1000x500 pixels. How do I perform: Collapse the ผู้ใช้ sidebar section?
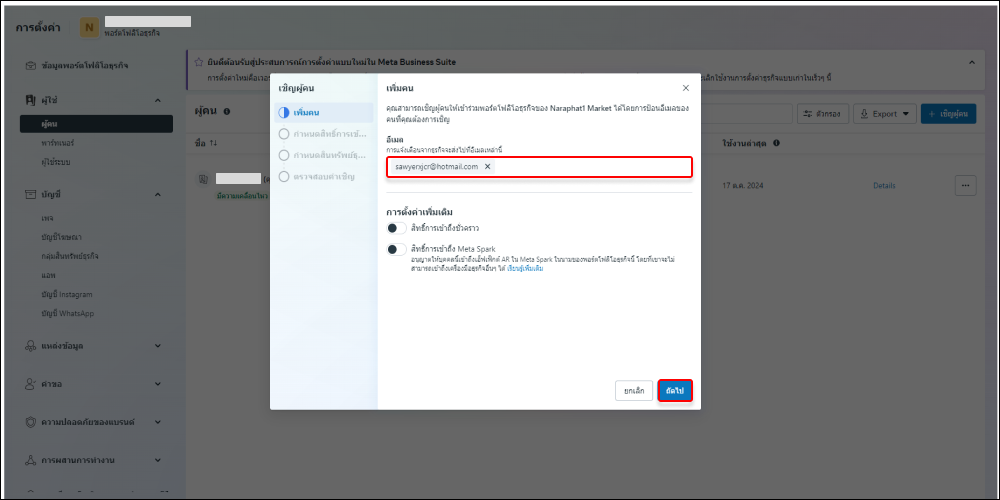pos(158,100)
